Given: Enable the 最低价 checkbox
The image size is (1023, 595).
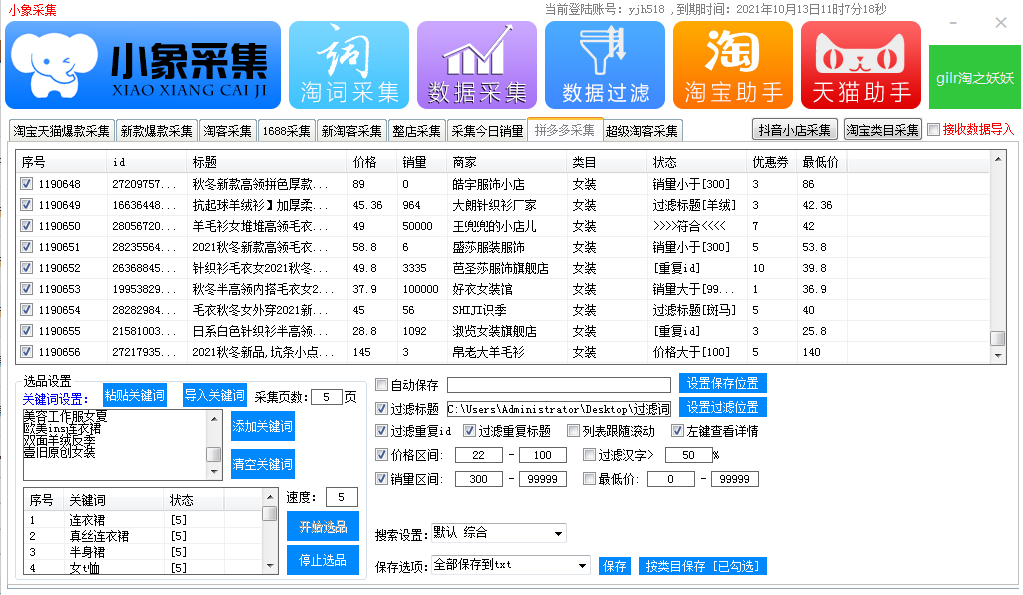Looking at the screenshot, I should [589, 479].
